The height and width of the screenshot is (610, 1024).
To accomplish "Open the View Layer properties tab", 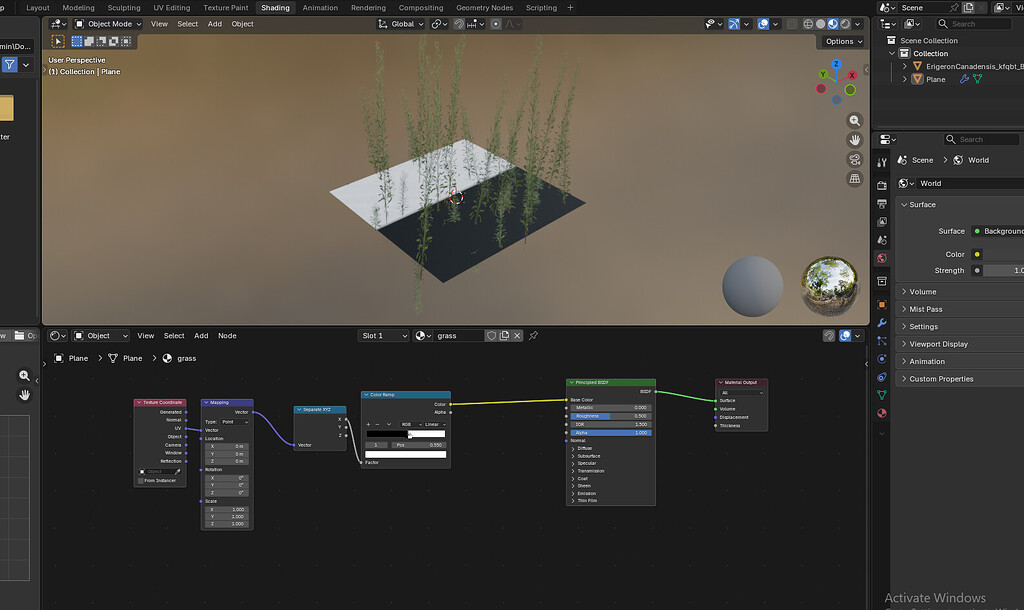I will (882, 222).
